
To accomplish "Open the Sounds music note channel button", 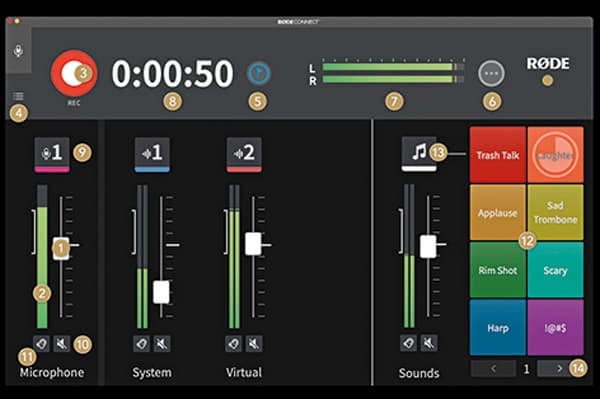I will pyautogui.click(x=419, y=154).
